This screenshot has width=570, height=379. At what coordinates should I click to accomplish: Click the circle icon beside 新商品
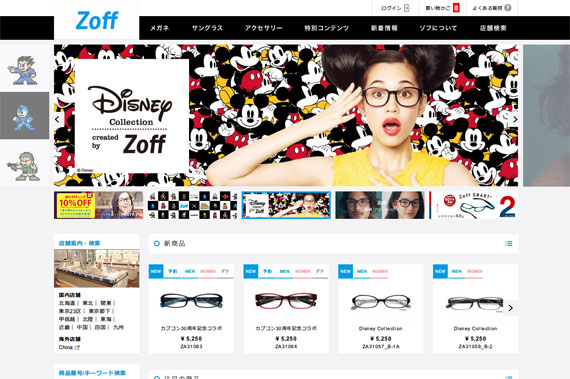click(x=157, y=243)
